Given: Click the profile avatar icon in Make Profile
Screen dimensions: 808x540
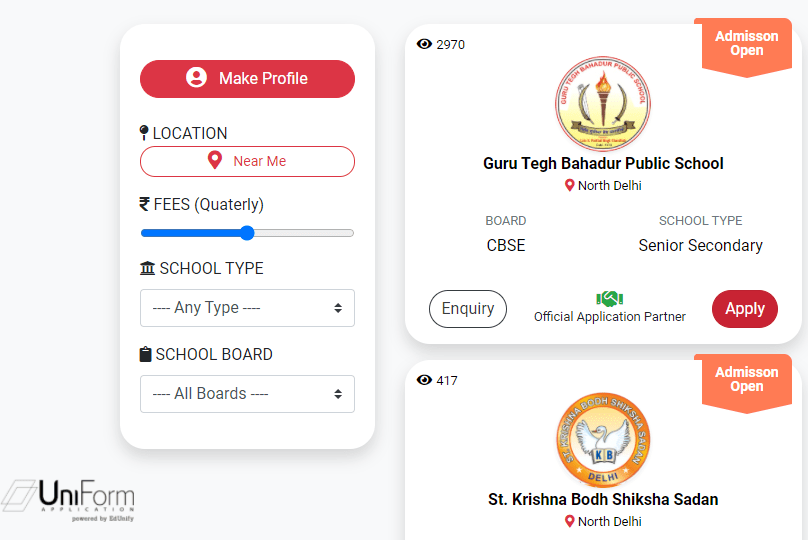Looking at the screenshot, I should (196, 78).
